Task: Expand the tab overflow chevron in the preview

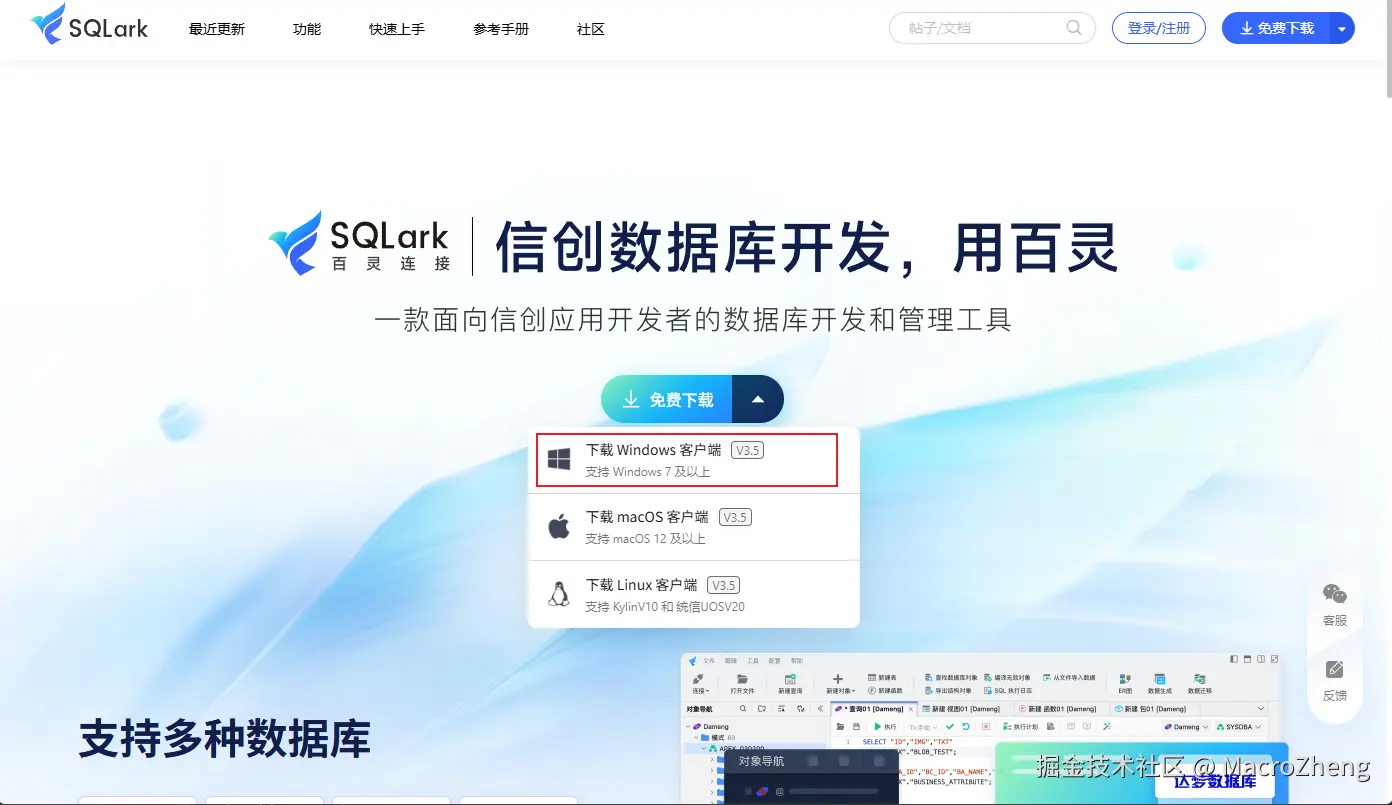Action: coord(1261,709)
